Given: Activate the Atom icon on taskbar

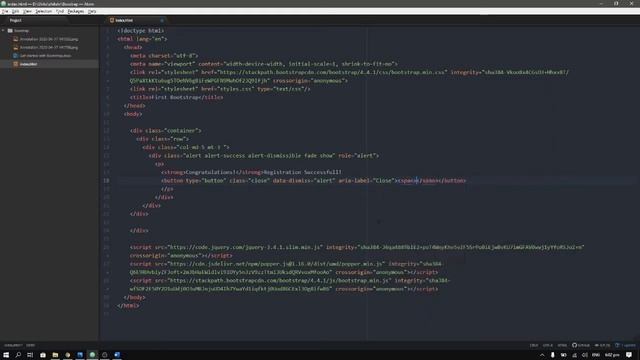Looking at the screenshot, I should click(92, 355).
